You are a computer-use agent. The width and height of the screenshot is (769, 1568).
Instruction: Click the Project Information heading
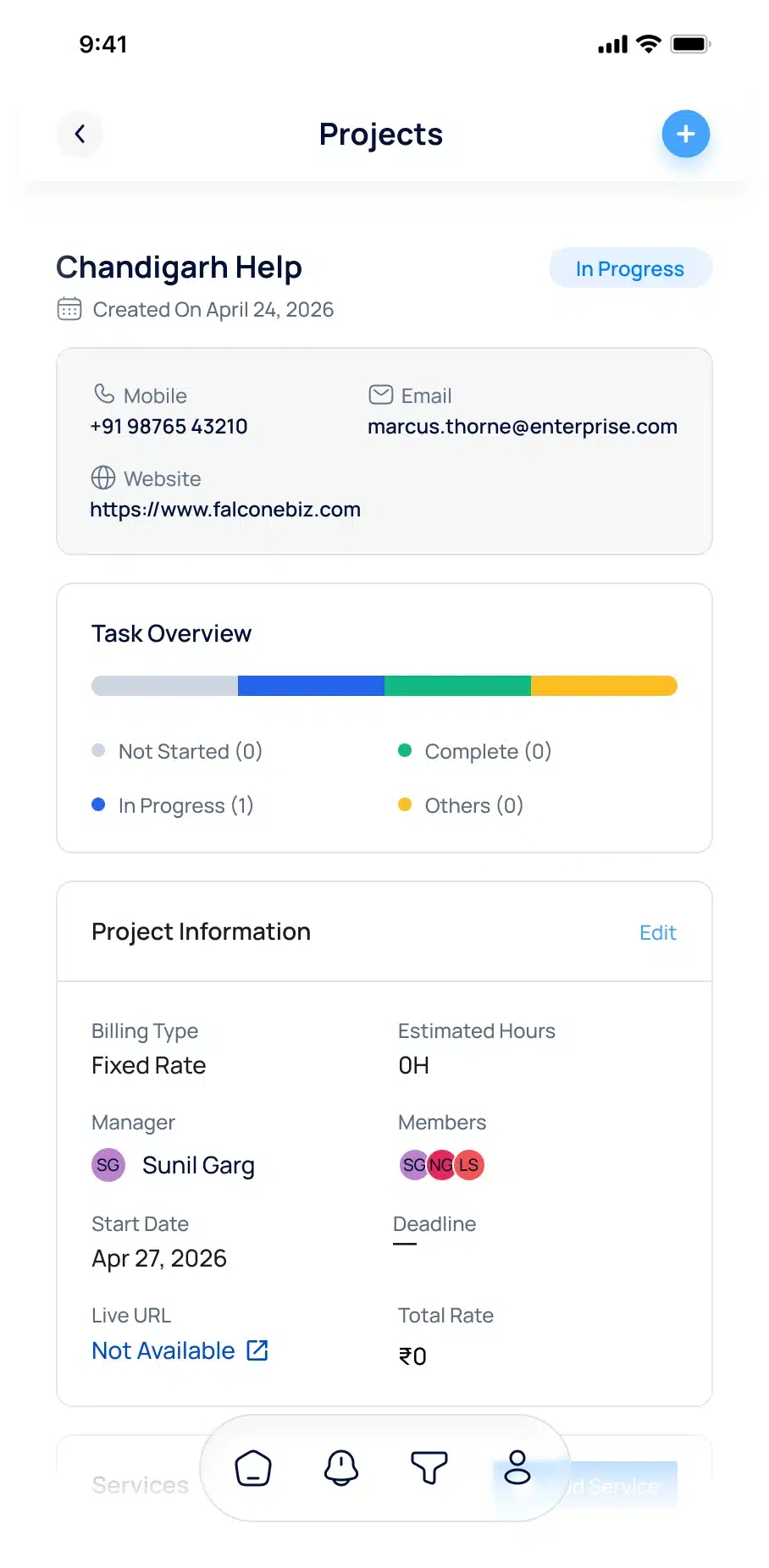click(201, 931)
